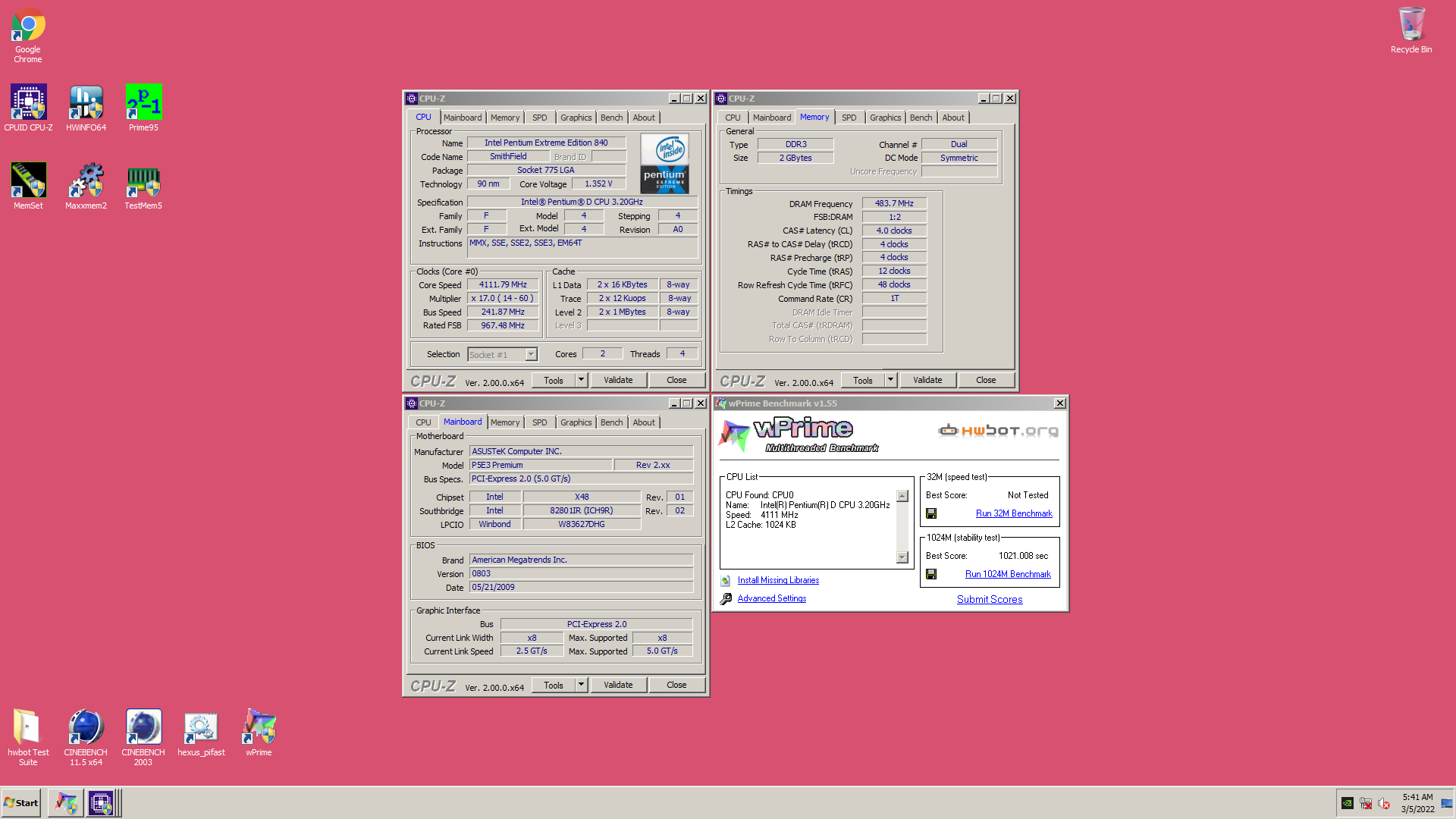This screenshot has height=819, width=1456.
Task: Switch to Mainboard tab in top-left CPU-Z
Action: [x=463, y=118]
